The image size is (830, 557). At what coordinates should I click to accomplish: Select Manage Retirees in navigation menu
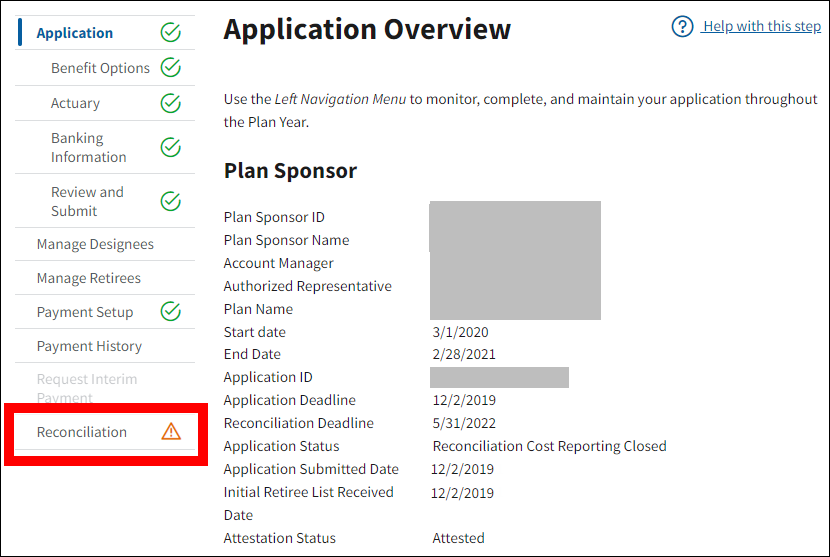click(89, 278)
